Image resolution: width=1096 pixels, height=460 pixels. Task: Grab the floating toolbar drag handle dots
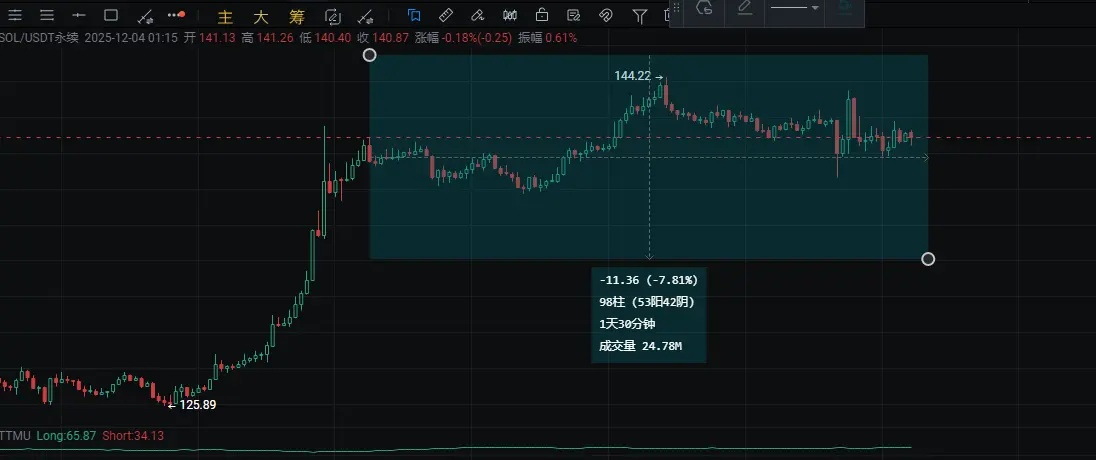pos(676,8)
